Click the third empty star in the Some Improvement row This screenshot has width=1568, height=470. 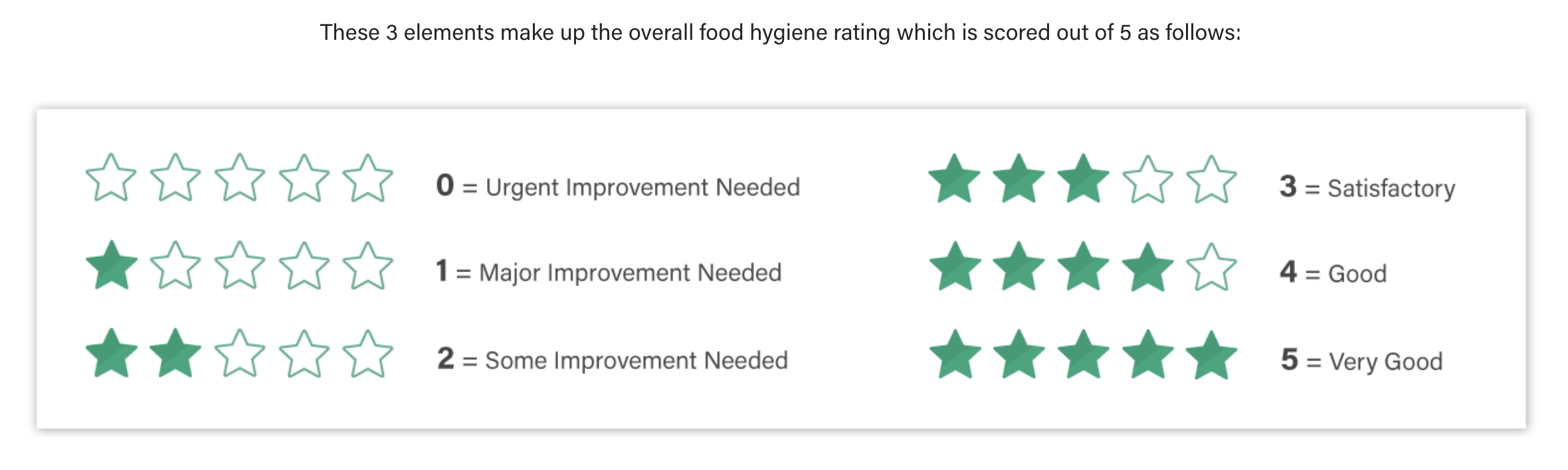239,353
